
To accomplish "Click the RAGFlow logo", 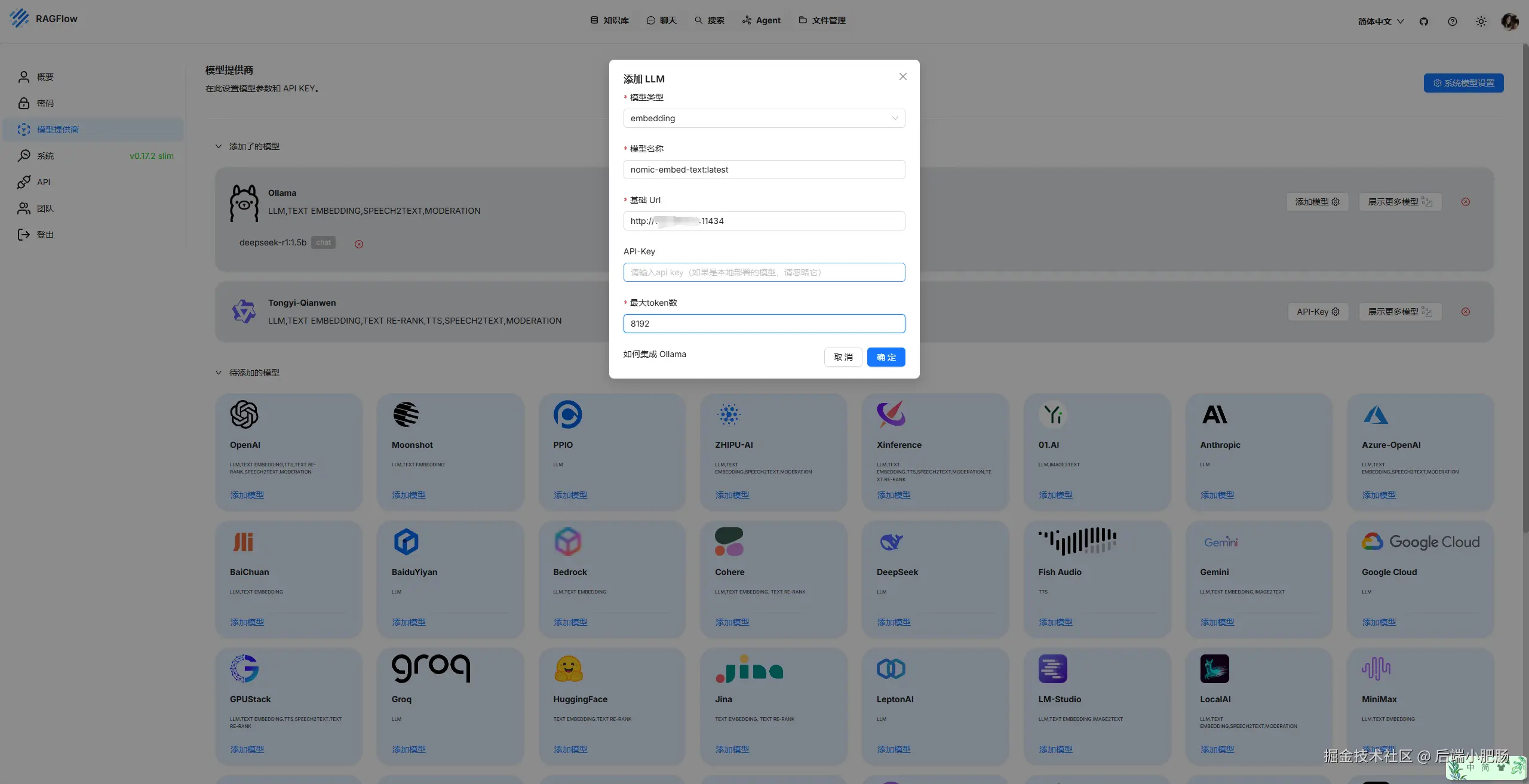I will pyautogui.click(x=44, y=19).
